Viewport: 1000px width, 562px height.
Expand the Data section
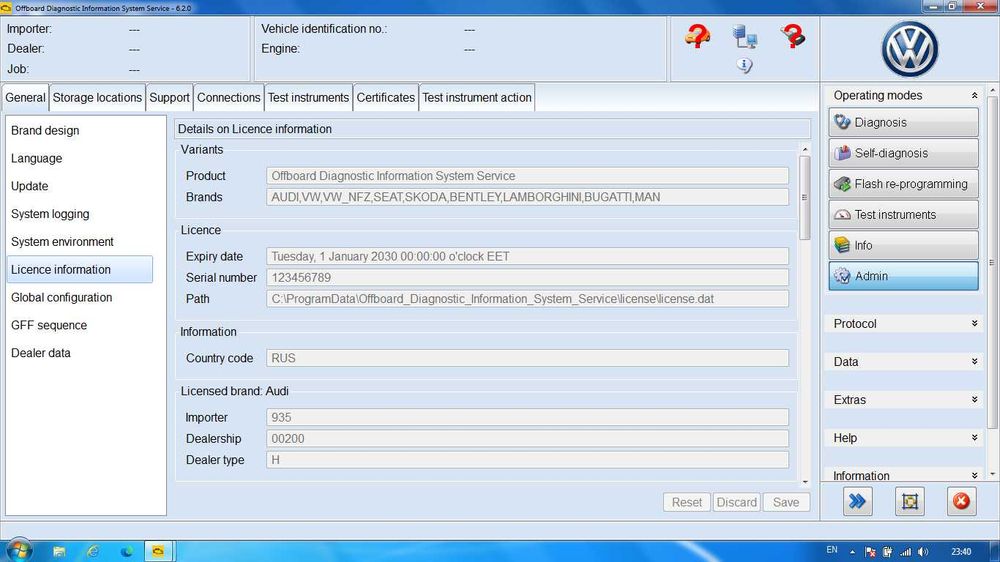coord(974,362)
